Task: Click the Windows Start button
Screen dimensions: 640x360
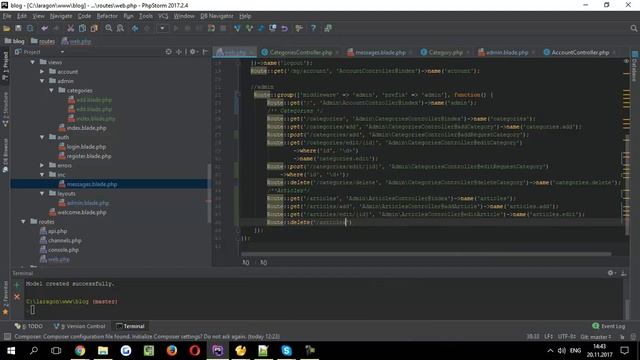Action: 11,351
